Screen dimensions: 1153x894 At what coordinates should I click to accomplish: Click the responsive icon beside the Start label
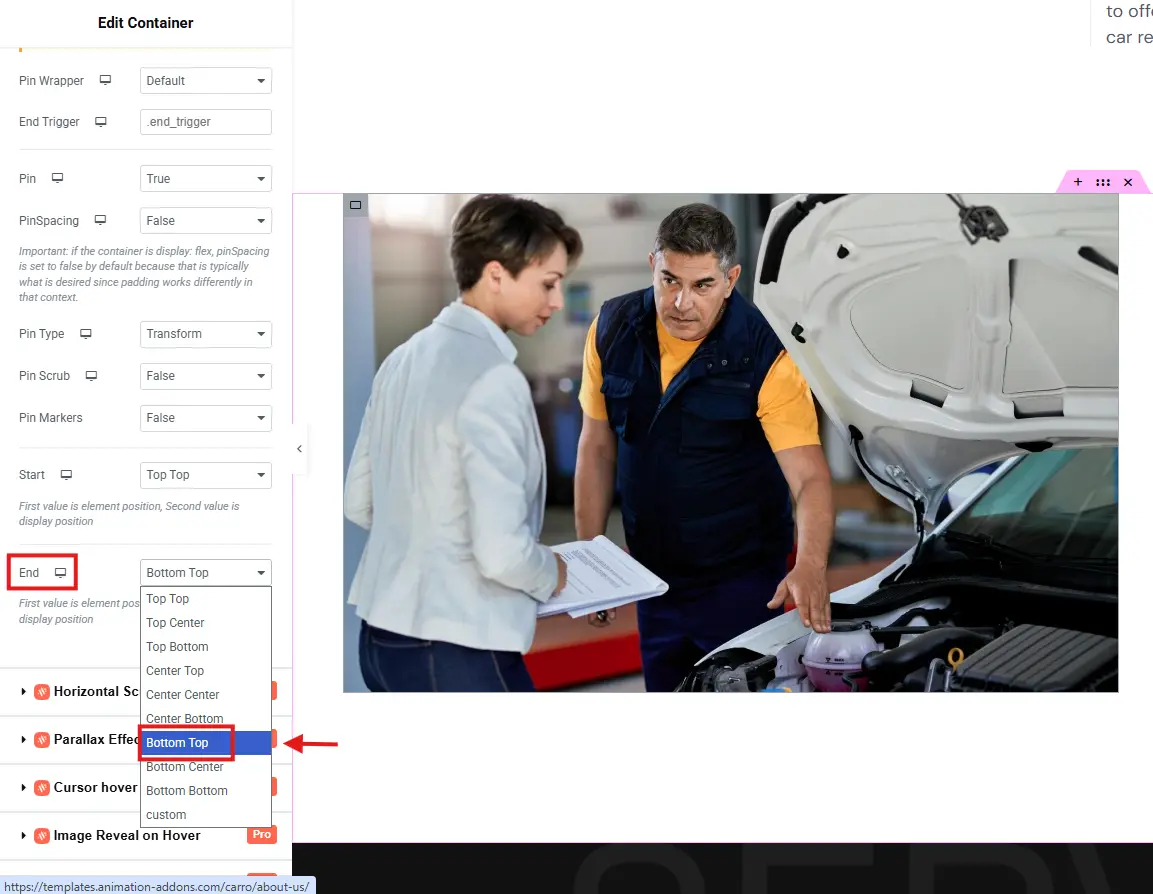point(66,475)
